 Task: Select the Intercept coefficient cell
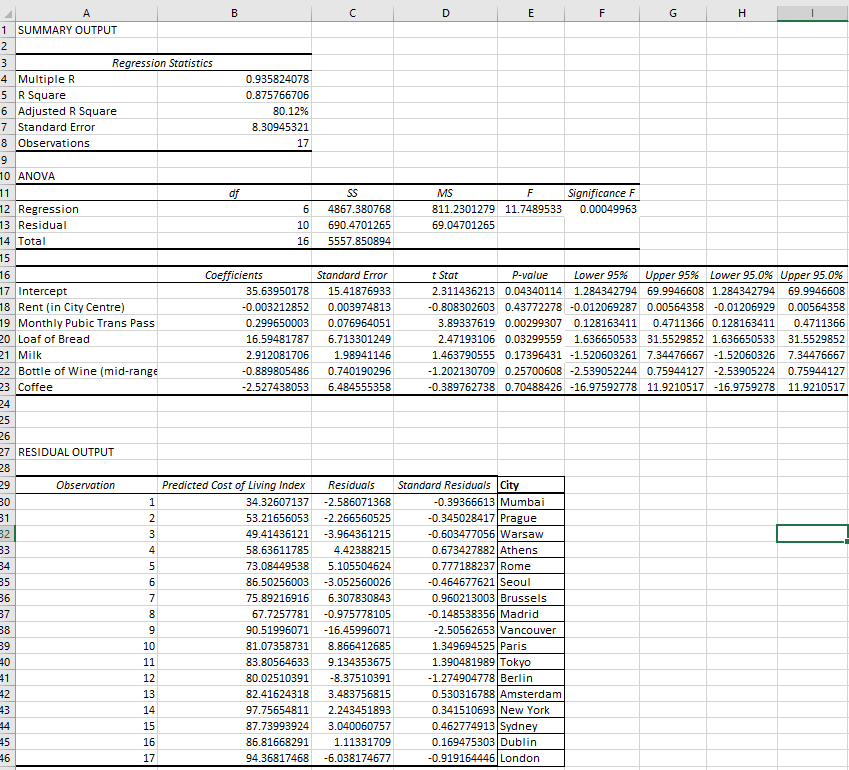[233, 290]
